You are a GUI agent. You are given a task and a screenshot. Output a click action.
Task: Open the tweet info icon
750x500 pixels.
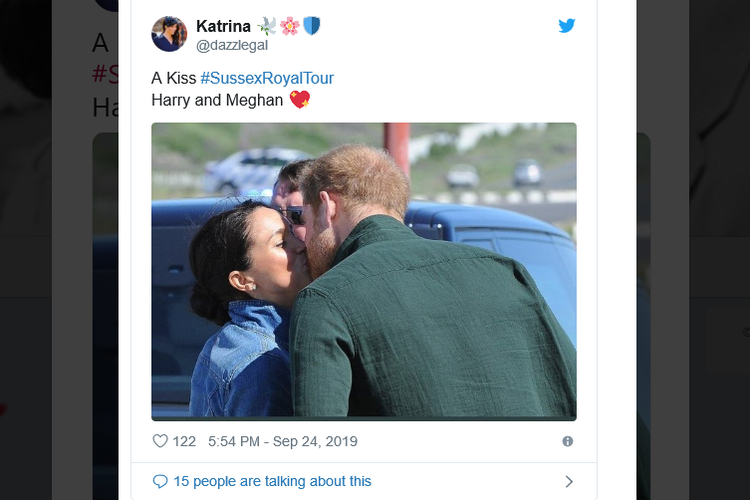567,441
